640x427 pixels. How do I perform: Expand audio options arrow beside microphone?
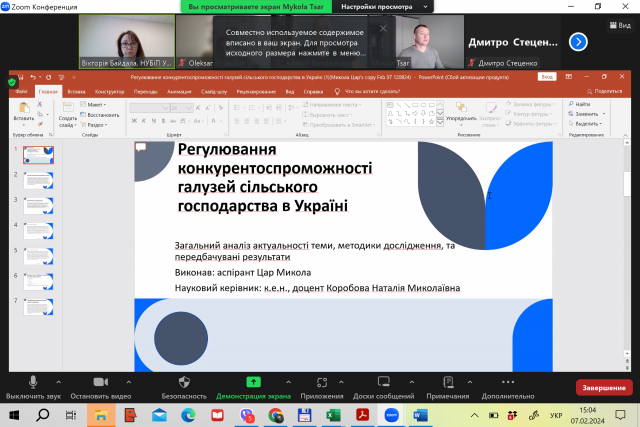click(x=58, y=382)
